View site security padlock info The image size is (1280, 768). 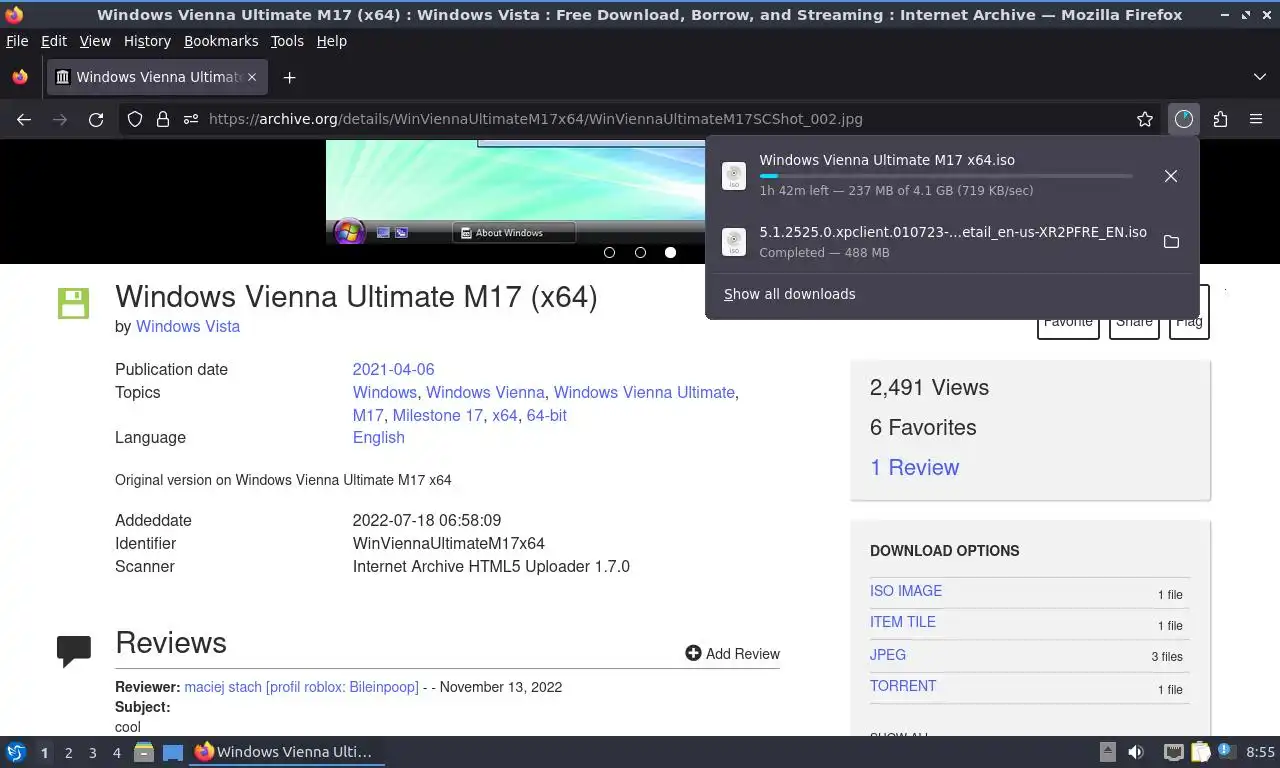click(163, 119)
